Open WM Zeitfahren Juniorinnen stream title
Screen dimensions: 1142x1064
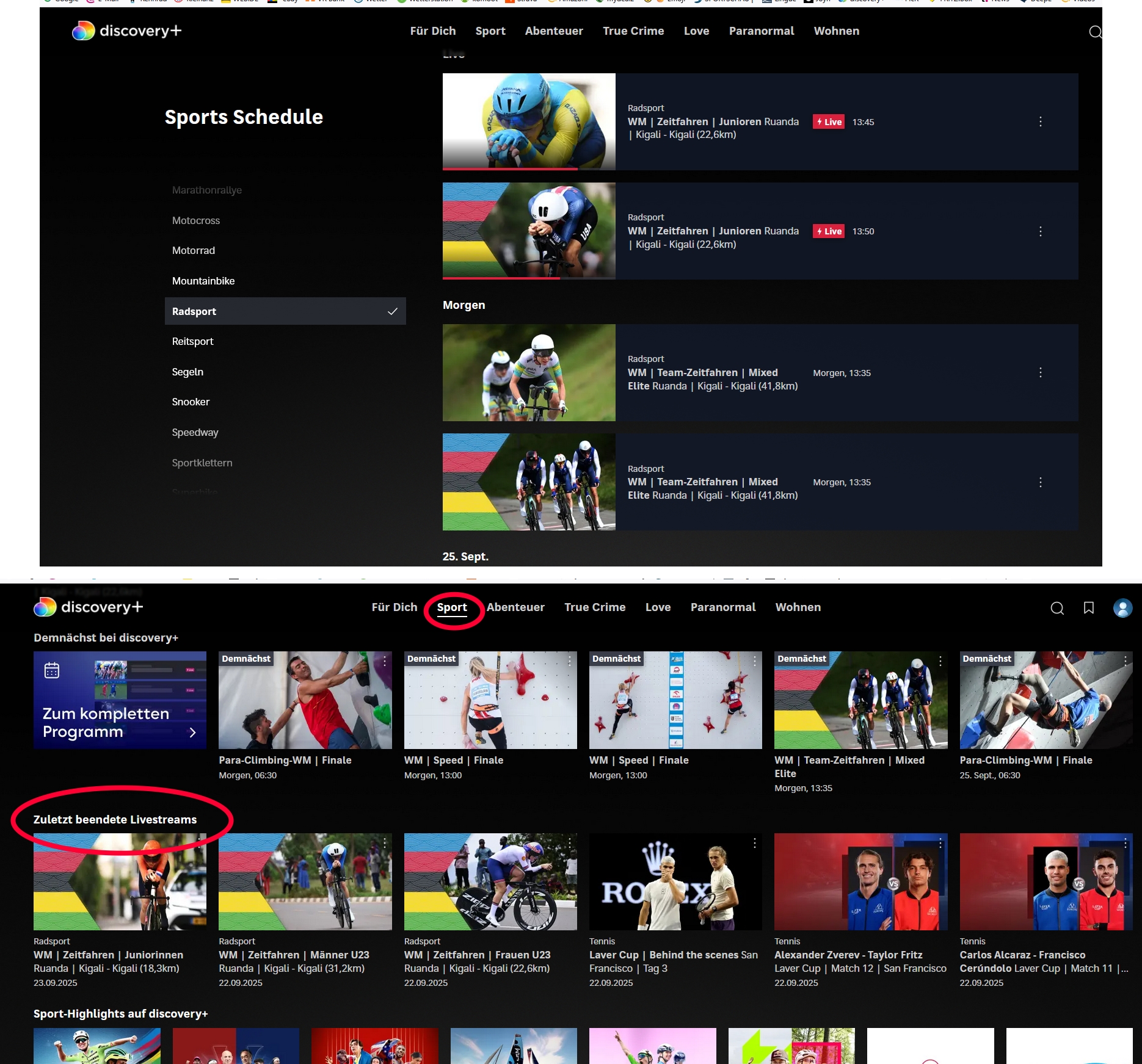(108, 955)
